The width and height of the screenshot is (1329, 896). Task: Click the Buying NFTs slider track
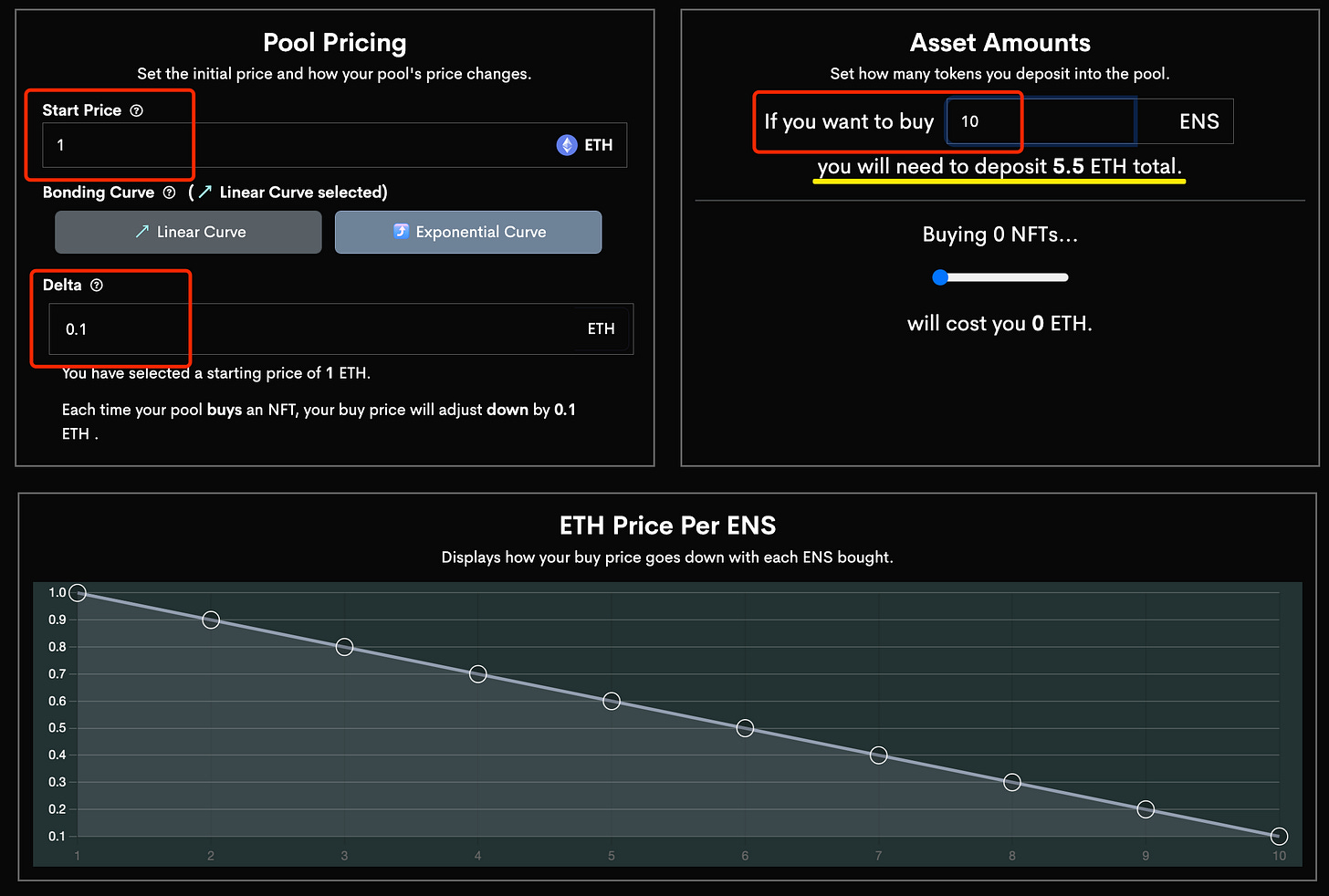coord(1000,277)
